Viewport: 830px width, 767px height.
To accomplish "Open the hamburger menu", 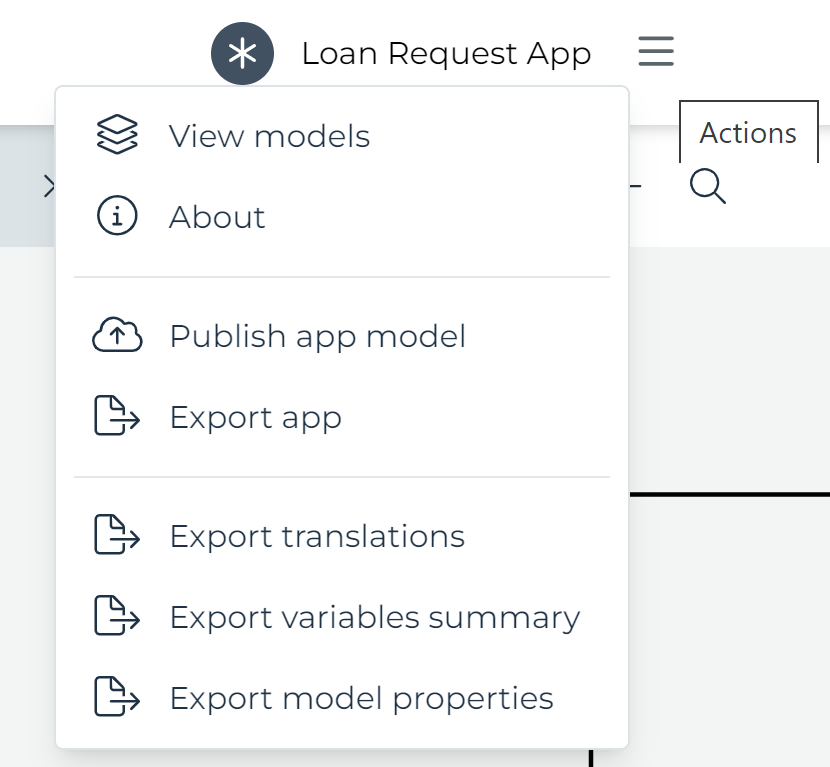I will tap(656, 53).
